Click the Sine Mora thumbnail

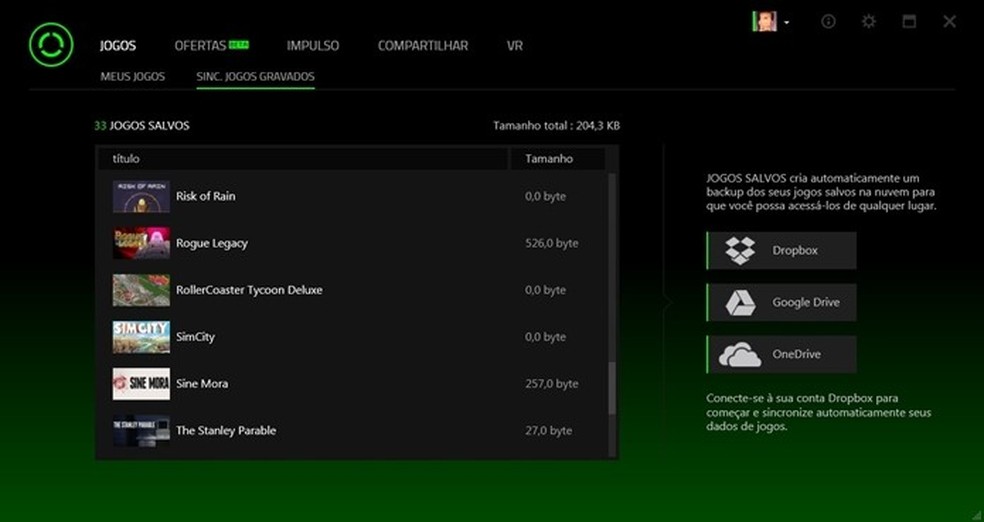pyautogui.click(x=141, y=384)
